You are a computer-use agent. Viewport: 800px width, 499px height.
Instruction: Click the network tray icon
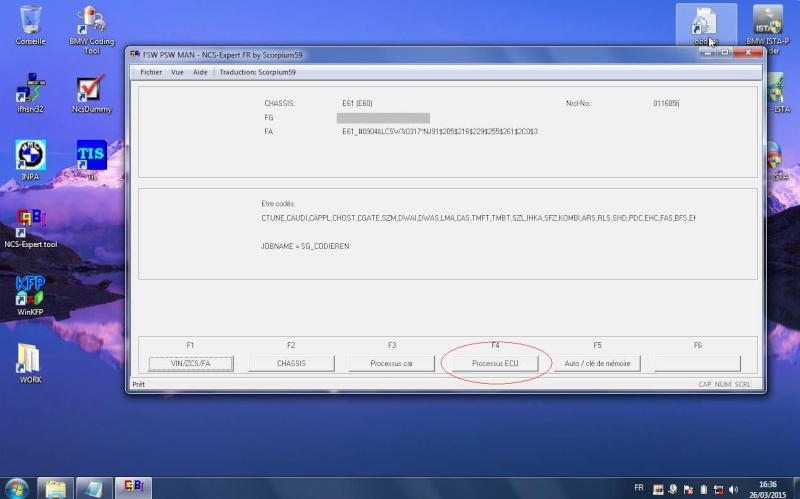(718, 489)
